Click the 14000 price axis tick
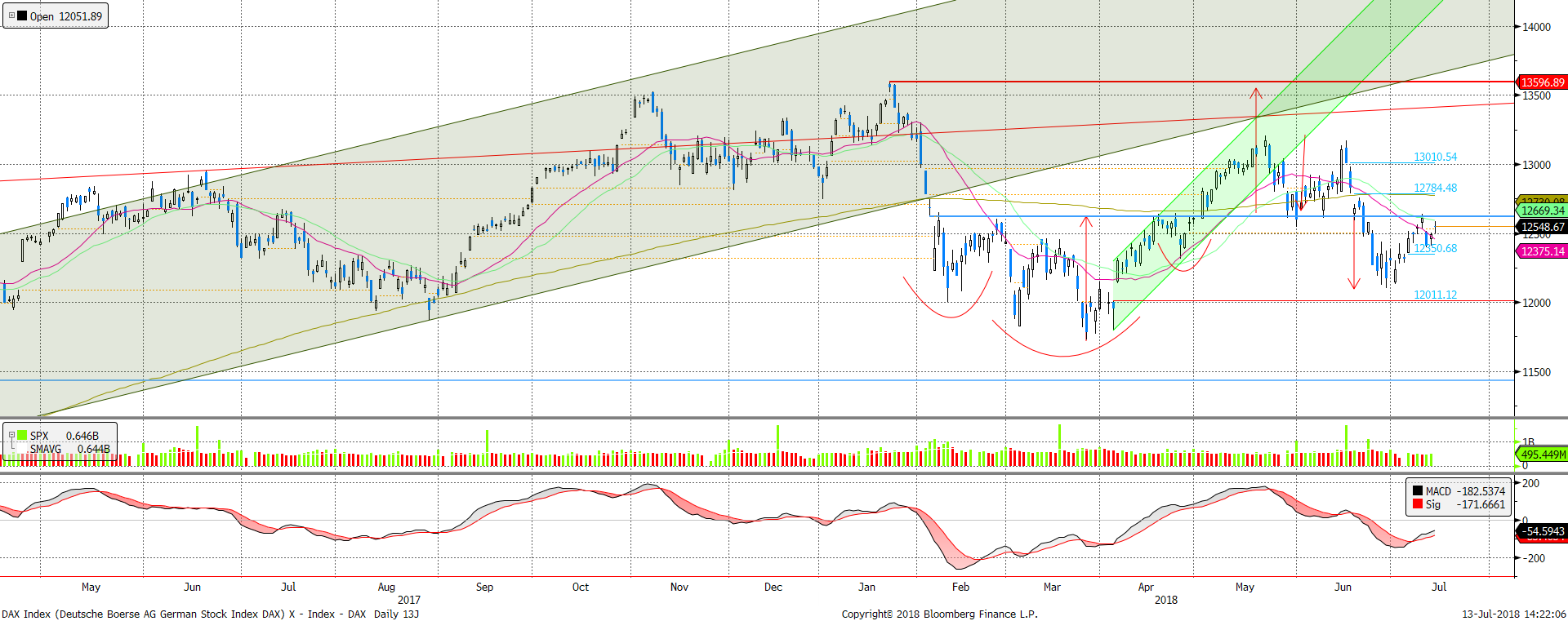This screenshot has height=621, width=1568. click(x=1536, y=27)
